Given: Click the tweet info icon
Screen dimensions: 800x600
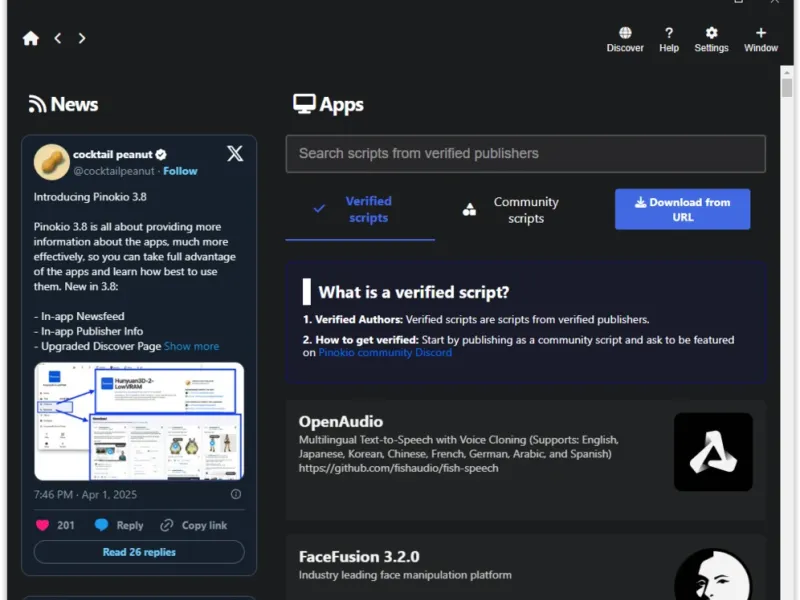Looking at the screenshot, I should tap(236, 494).
